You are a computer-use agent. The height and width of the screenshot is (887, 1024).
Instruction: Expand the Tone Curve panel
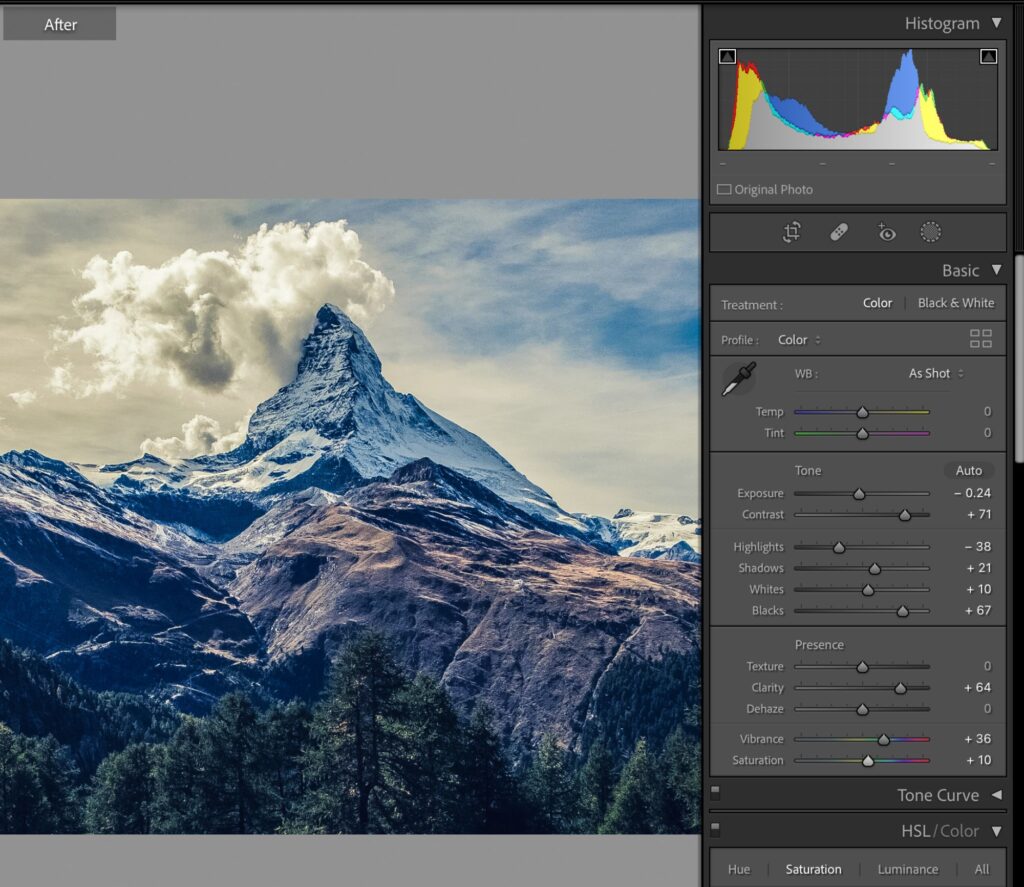click(996, 795)
